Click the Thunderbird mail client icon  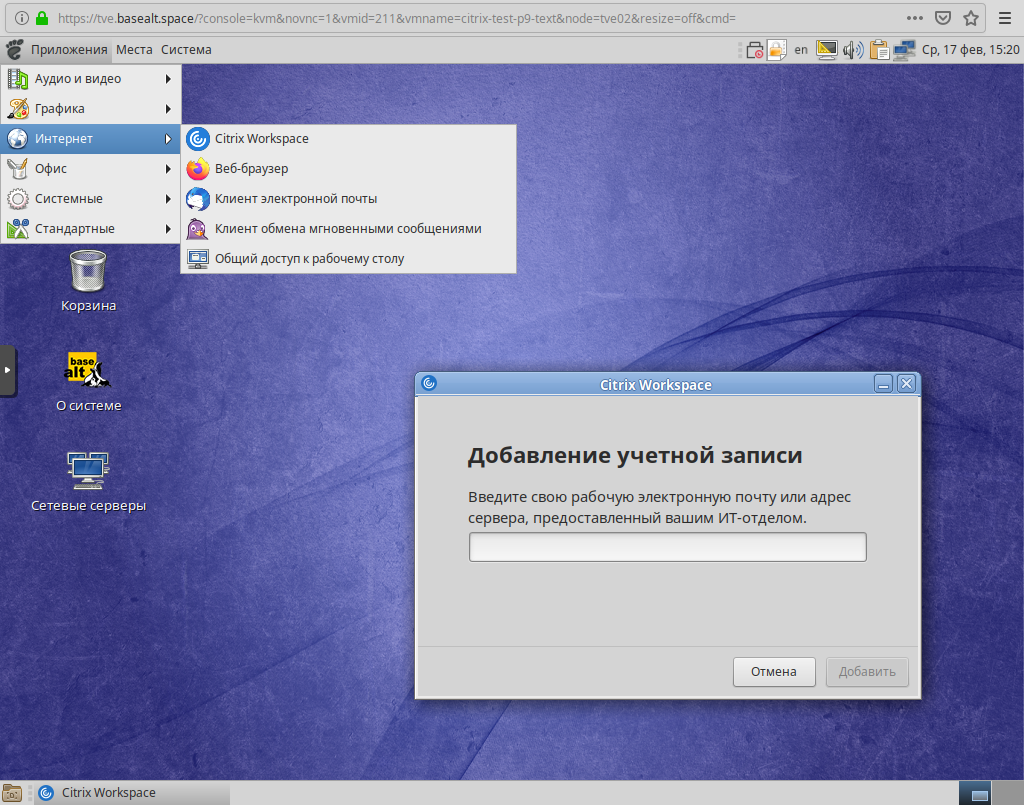[x=197, y=198]
